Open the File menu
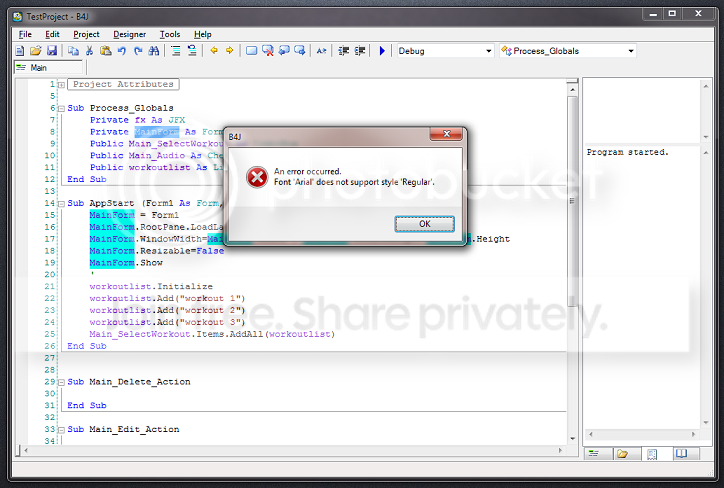The width and height of the screenshot is (724, 488). coord(25,34)
